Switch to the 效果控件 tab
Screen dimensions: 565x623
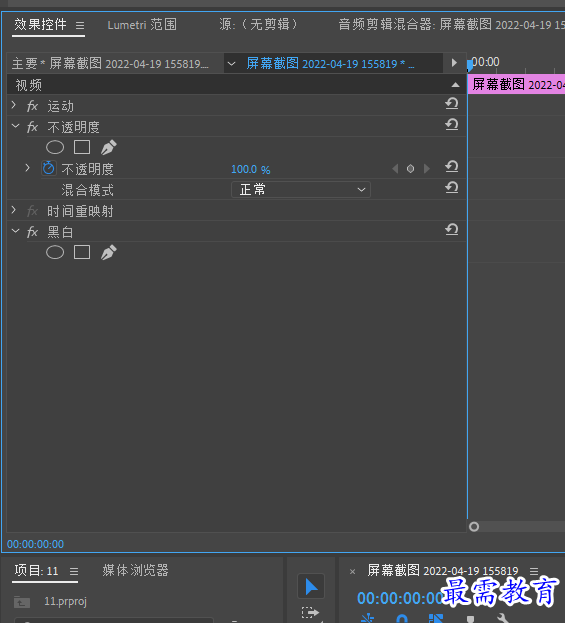pos(40,25)
